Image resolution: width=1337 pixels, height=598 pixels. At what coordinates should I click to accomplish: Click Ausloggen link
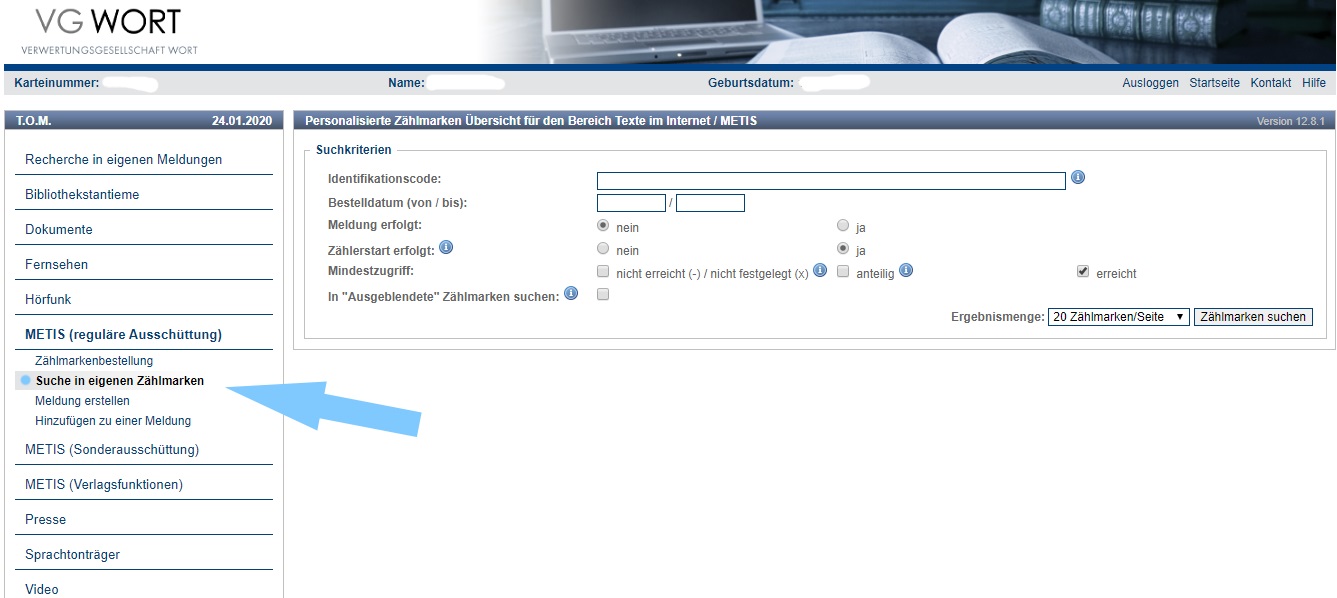point(1151,83)
